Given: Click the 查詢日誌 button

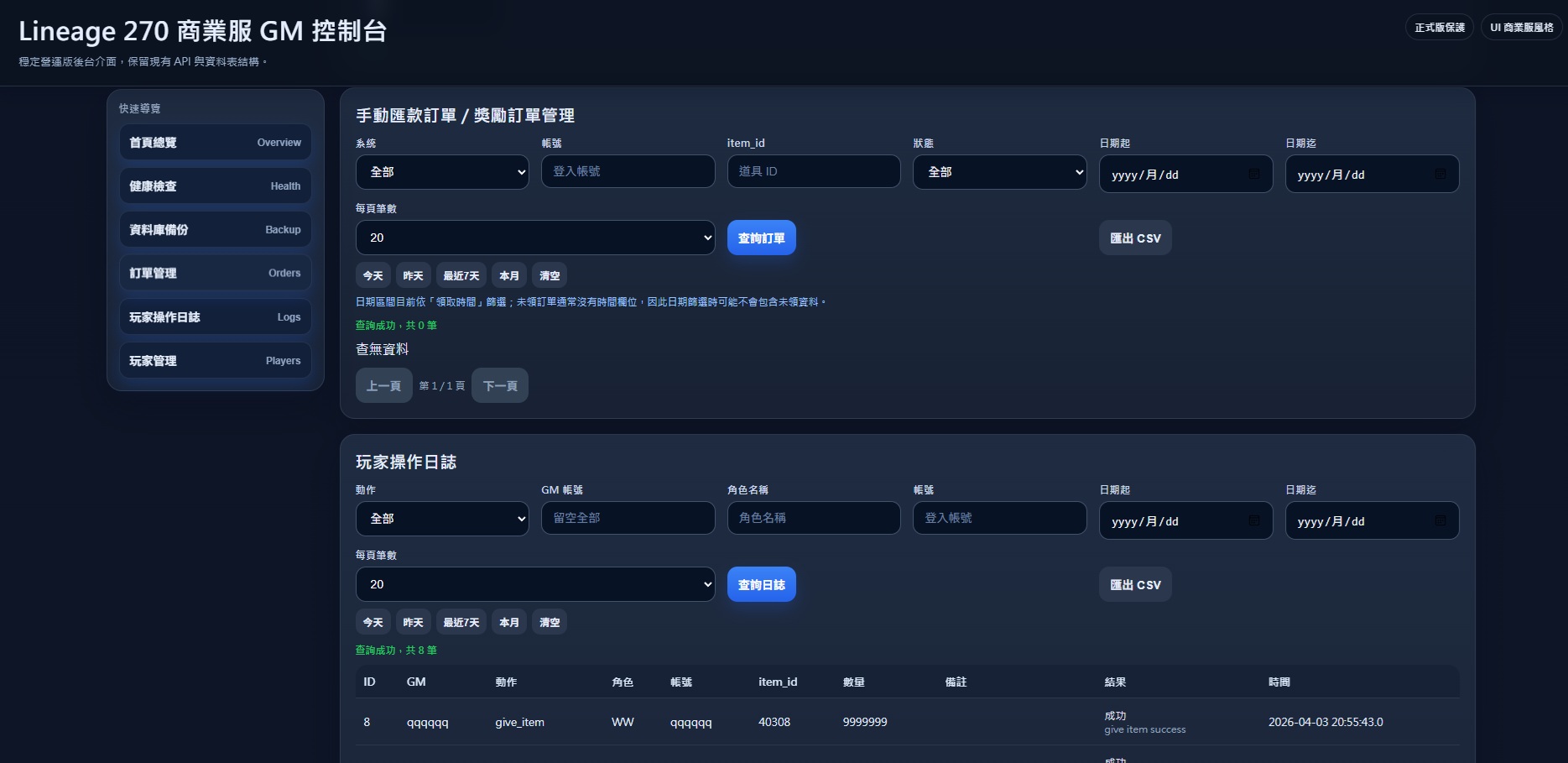Looking at the screenshot, I should 762,584.
